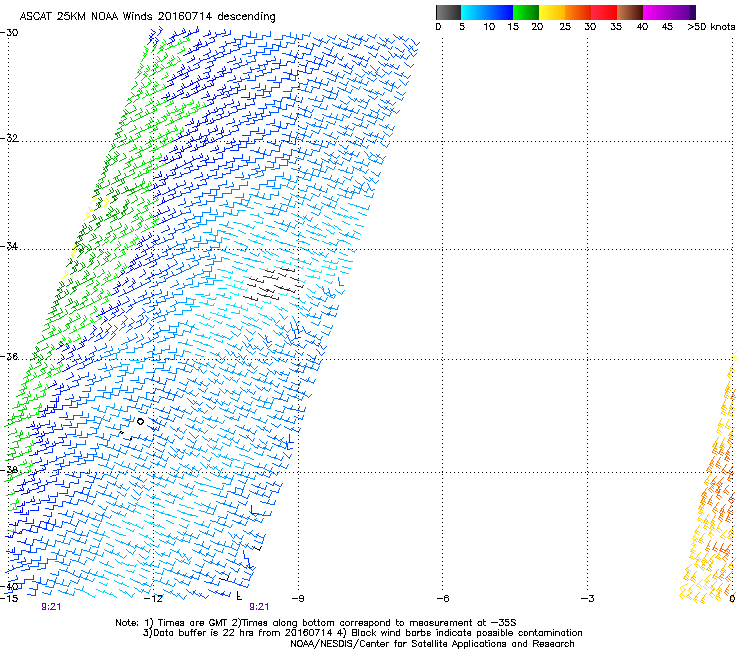Click the title 'ASCAT 25KM NOAA Winds 20160714 descending'
This screenshot has width=740, height=650.
pyautogui.click(x=147, y=16)
